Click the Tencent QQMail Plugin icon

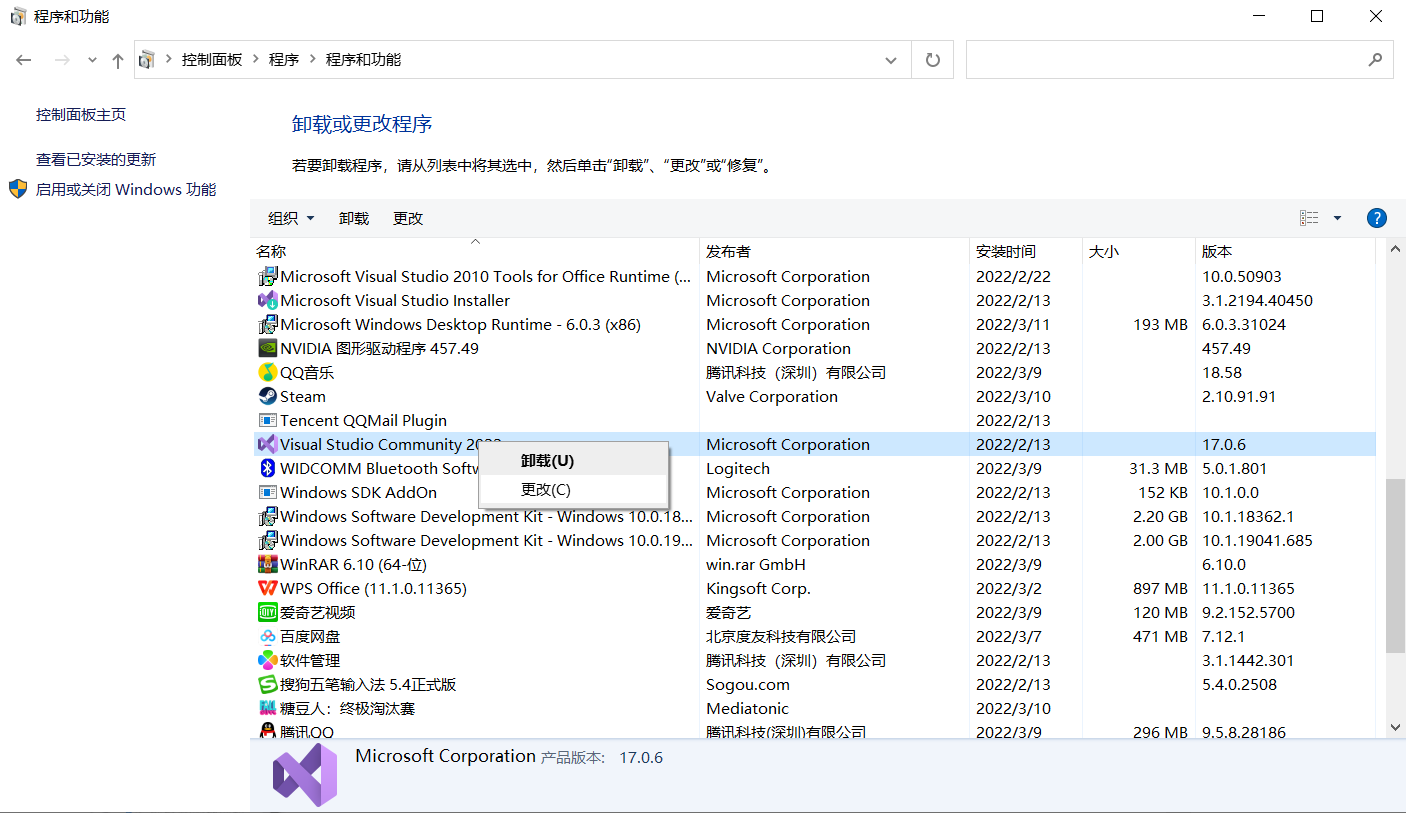tap(267, 420)
